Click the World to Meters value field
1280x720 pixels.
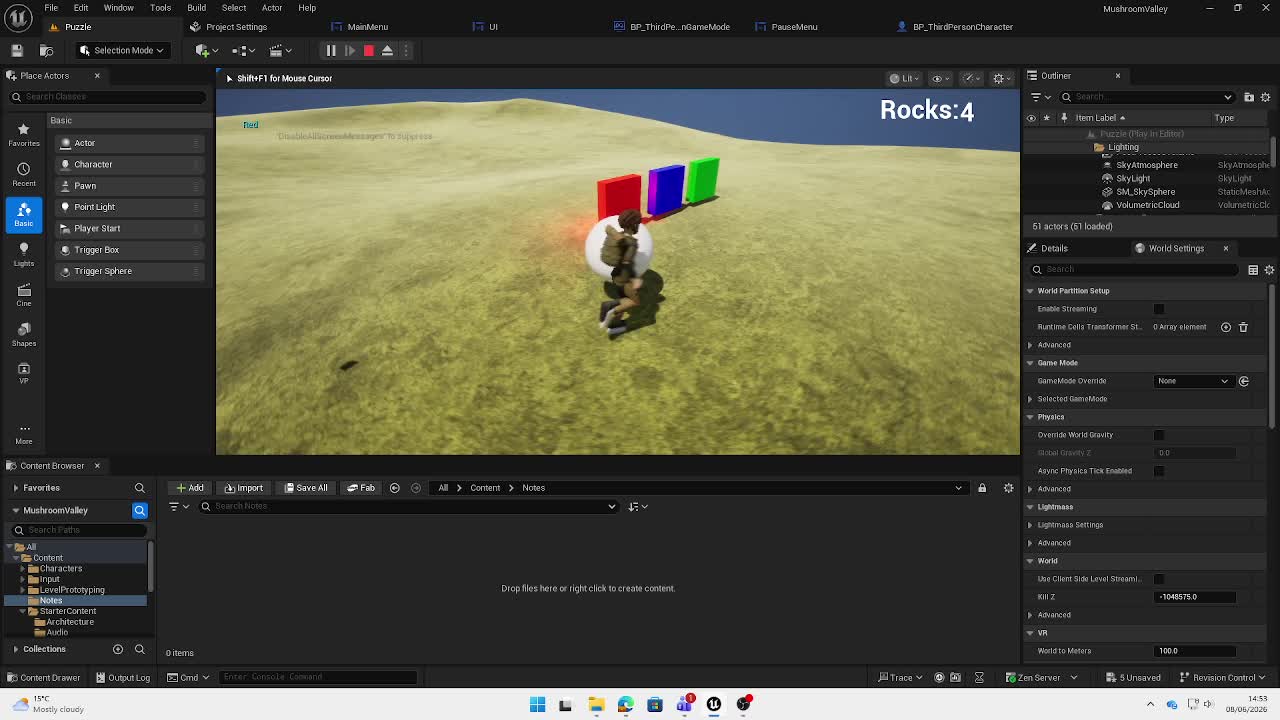click(1196, 651)
